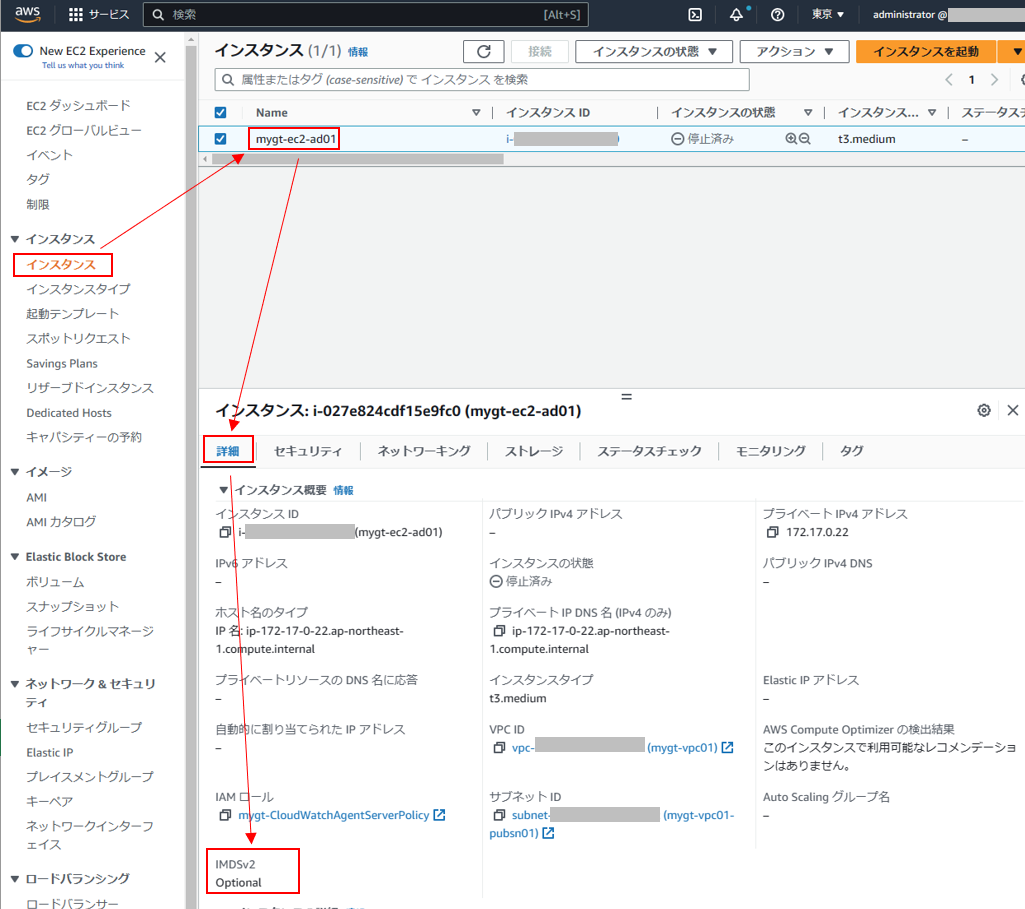The width and height of the screenshot is (1025, 909).
Task: Click the sidebar vertical scrollbar
Action: tap(191, 457)
